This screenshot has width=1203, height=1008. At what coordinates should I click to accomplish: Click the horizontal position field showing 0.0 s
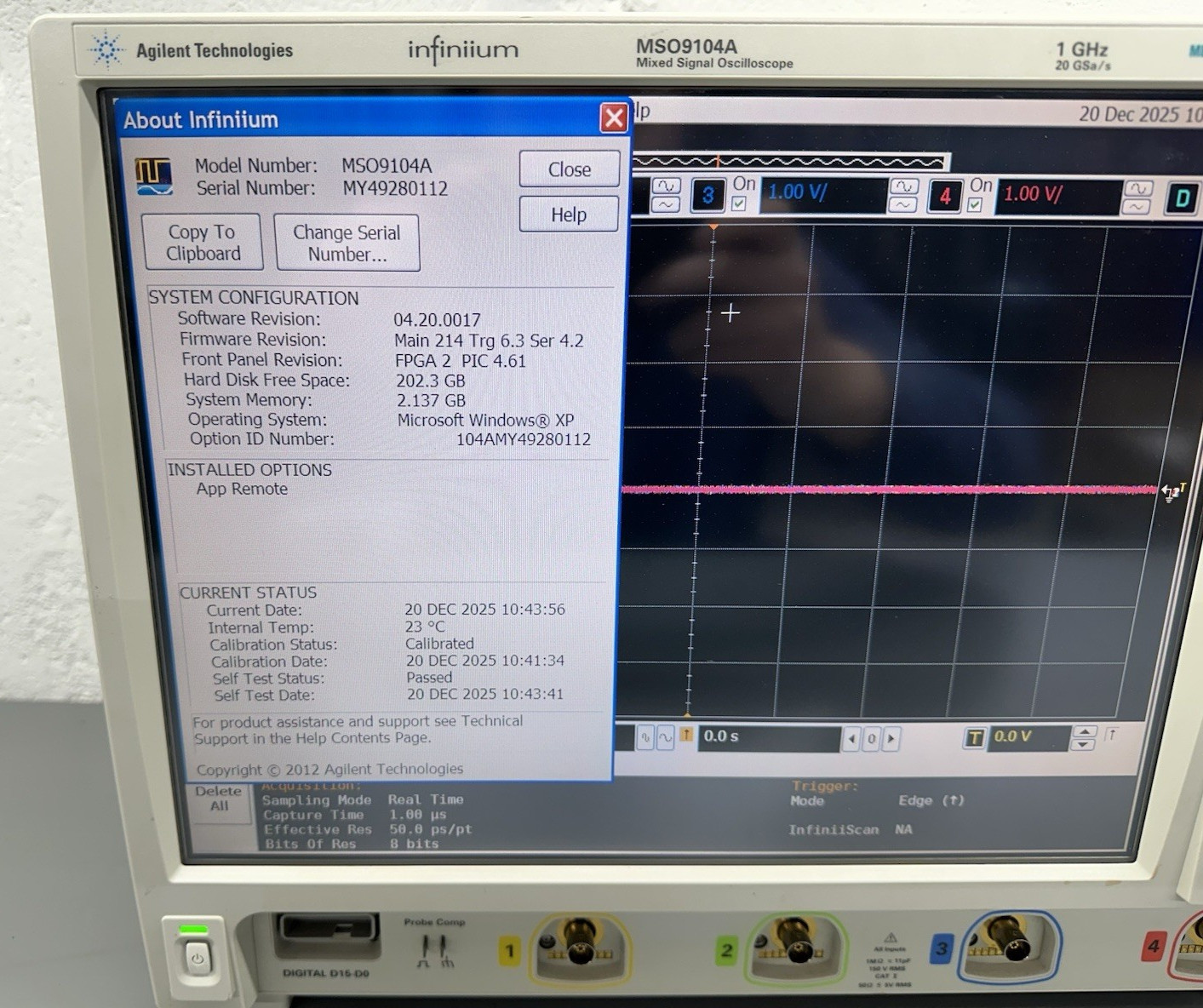(769, 738)
